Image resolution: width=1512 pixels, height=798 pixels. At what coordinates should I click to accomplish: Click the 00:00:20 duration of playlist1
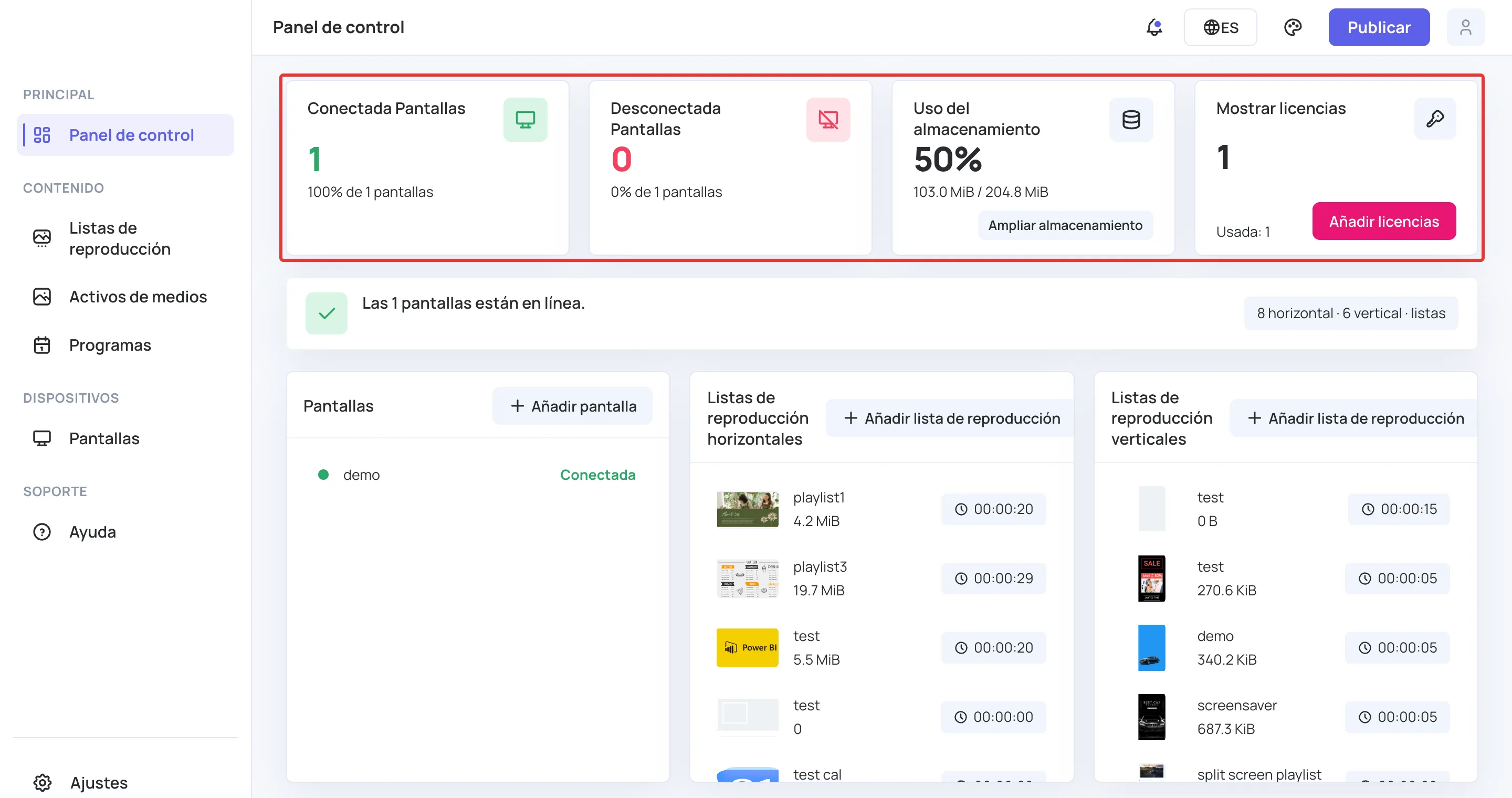coord(993,509)
